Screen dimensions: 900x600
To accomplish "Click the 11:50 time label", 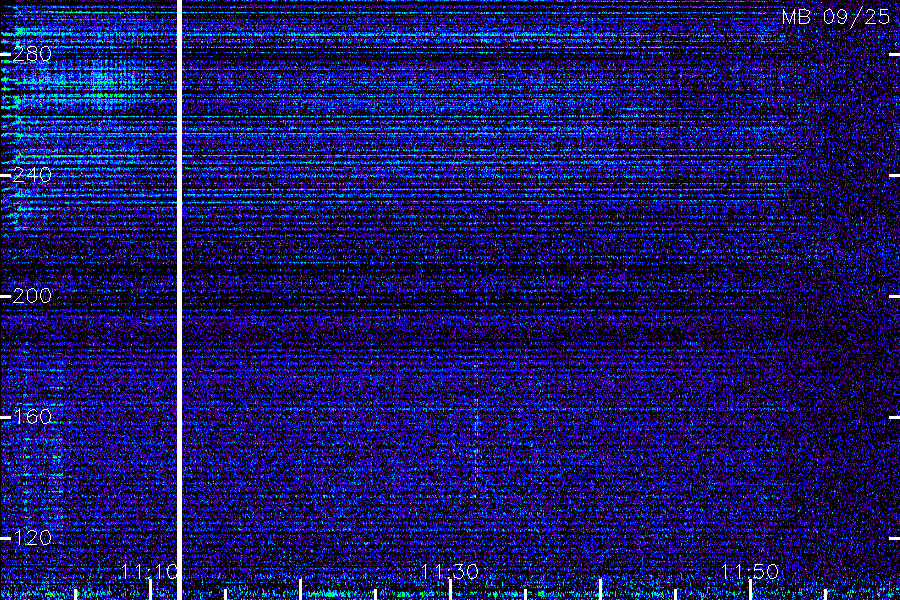I will point(750,572).
